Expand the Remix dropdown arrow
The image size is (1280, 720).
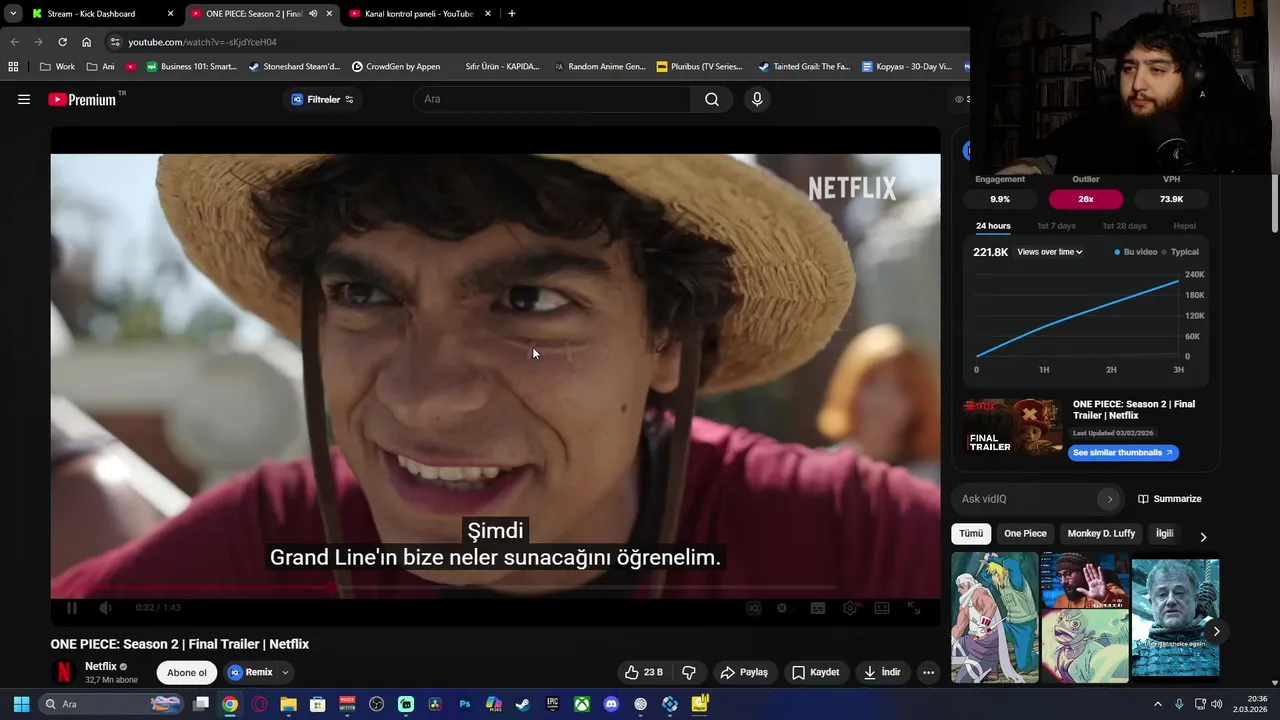(285, 672)
